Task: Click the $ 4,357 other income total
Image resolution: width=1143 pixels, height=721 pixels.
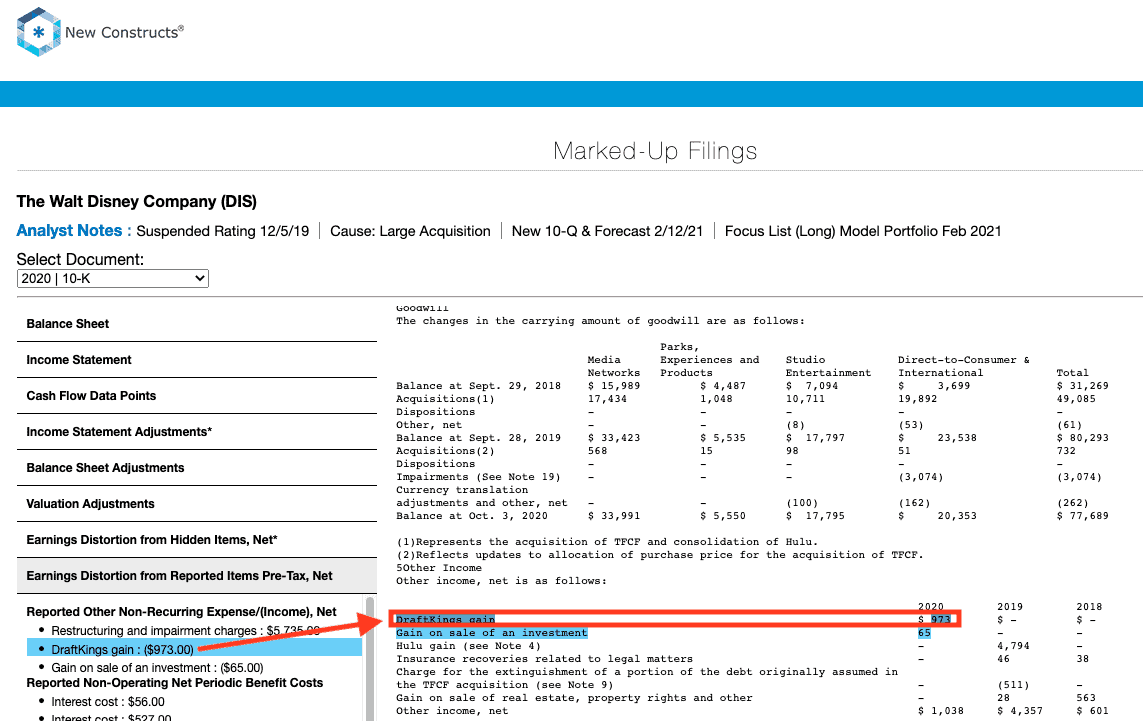Action: (1021, 711)
